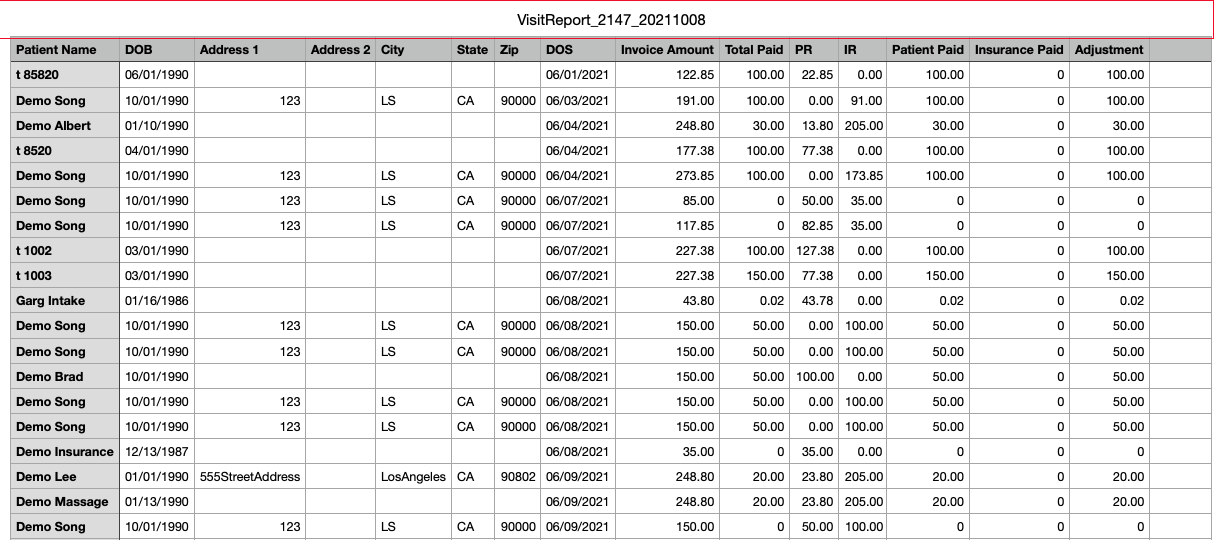The width and height of the screenshot is (1214, 540).
Task: Select Demo Insurance invoice amount 35.00
Action: [668, 451]
